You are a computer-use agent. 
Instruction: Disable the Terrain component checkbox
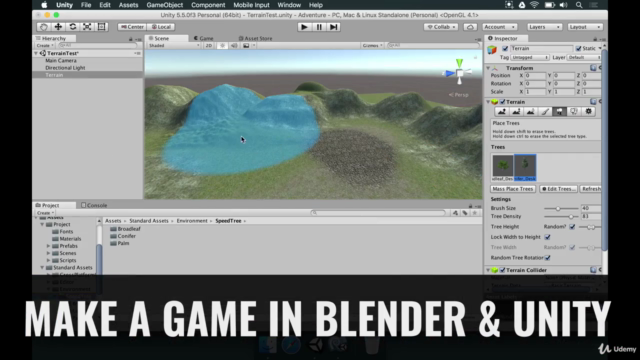tap(502, 102)
